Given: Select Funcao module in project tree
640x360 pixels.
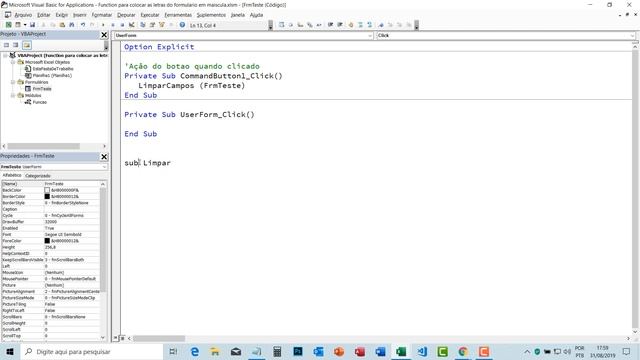Looking at the screenshot, I should tap(40, 102).
